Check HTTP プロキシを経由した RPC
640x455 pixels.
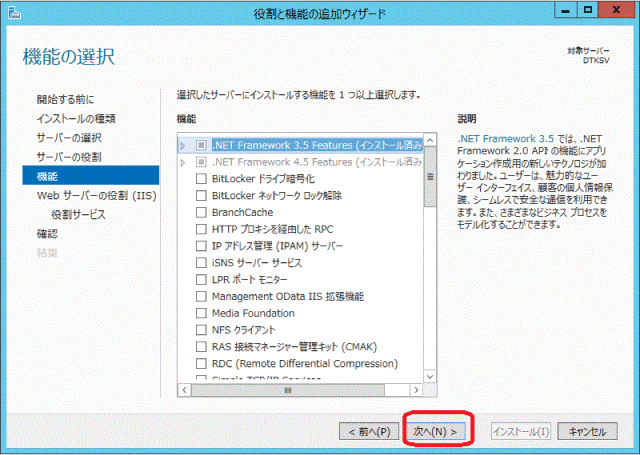[x=201, y=229]
